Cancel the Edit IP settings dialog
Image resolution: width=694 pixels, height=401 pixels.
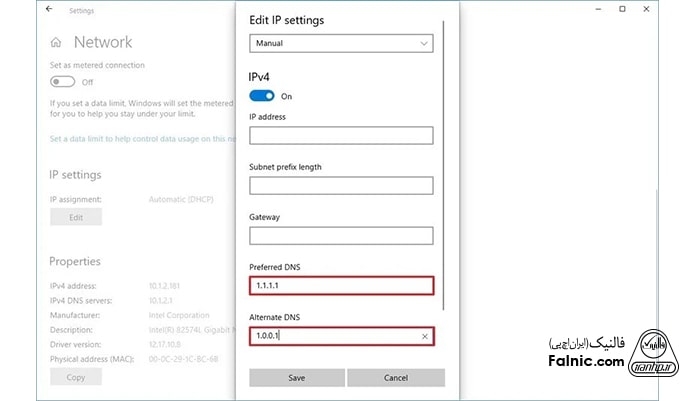[x=396, y=377]
